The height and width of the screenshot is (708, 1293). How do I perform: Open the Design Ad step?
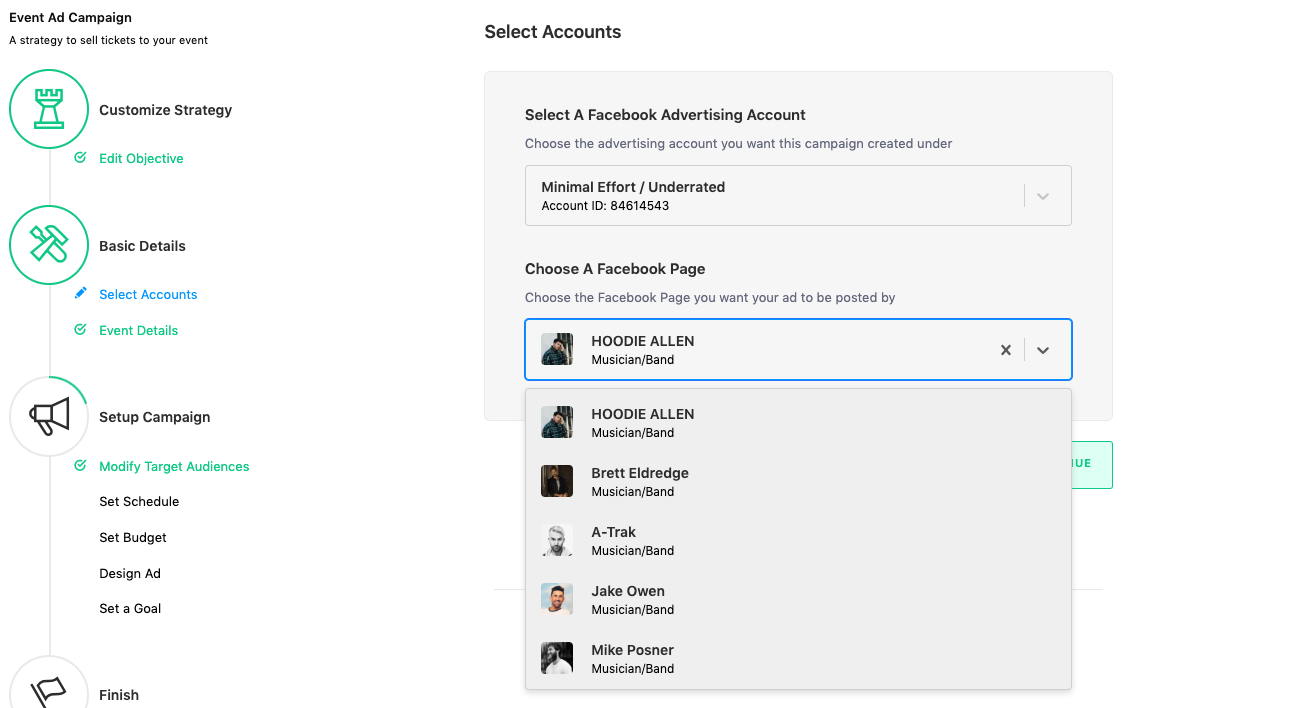click(x=130, y=574)
